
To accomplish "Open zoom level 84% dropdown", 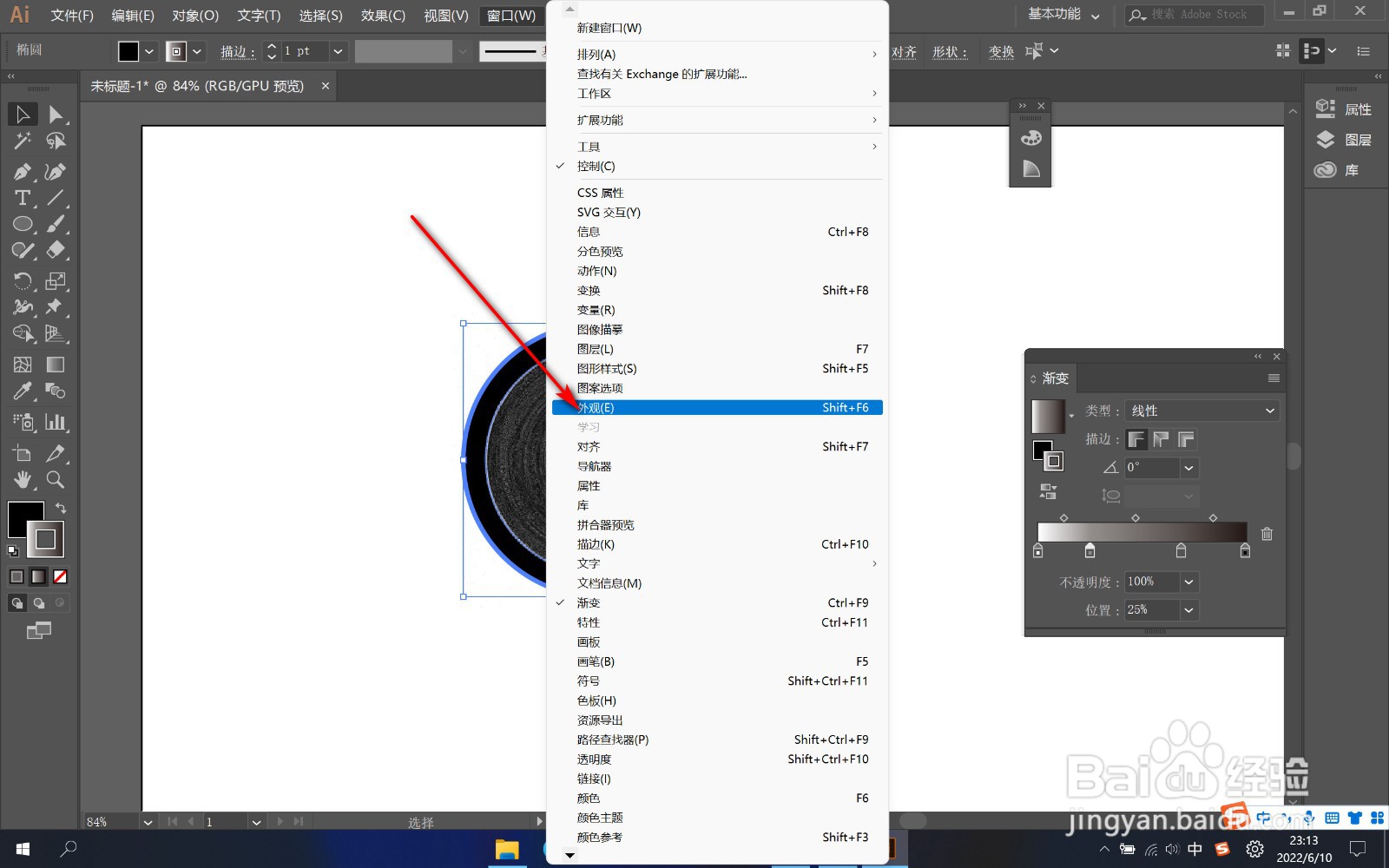I will [x=148, y=822].
